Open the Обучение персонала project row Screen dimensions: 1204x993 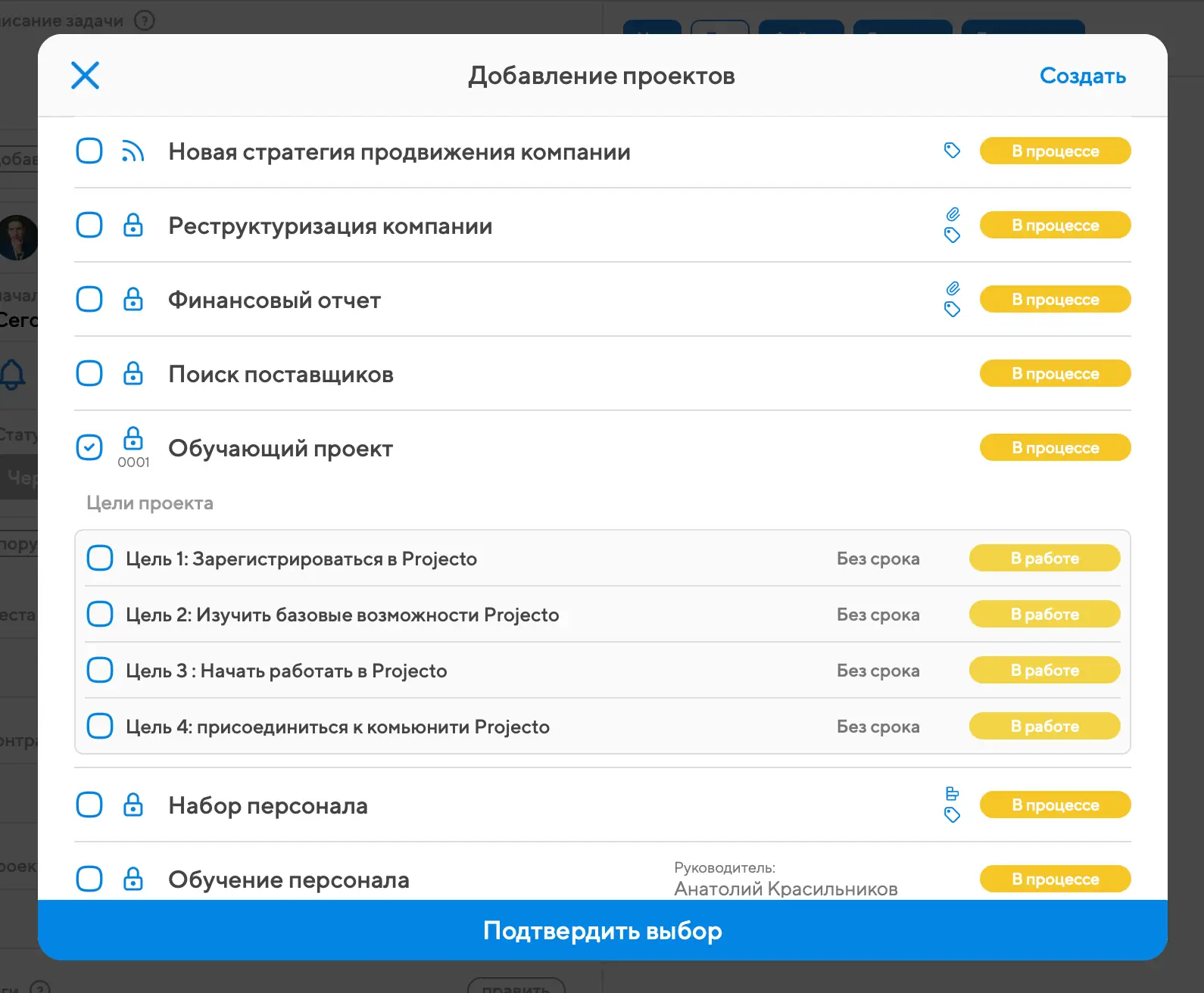pyautogui.click(x=289, y=879)
